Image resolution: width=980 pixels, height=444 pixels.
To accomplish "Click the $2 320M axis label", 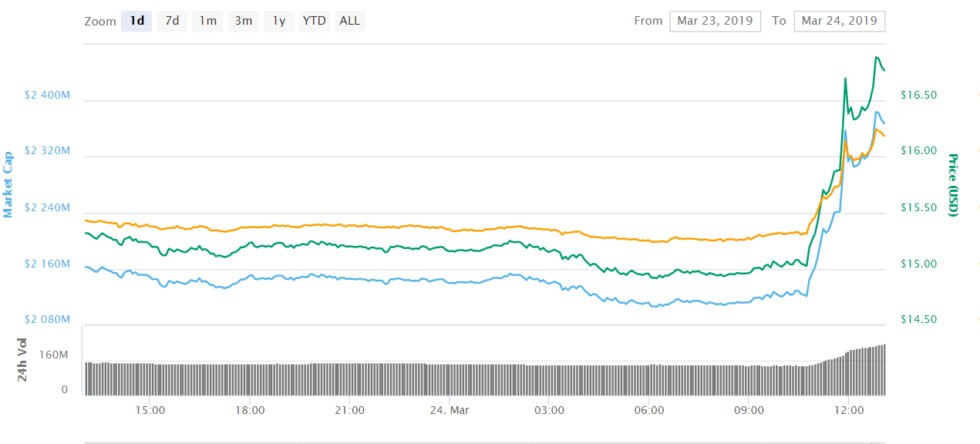I will coord(47,151).
